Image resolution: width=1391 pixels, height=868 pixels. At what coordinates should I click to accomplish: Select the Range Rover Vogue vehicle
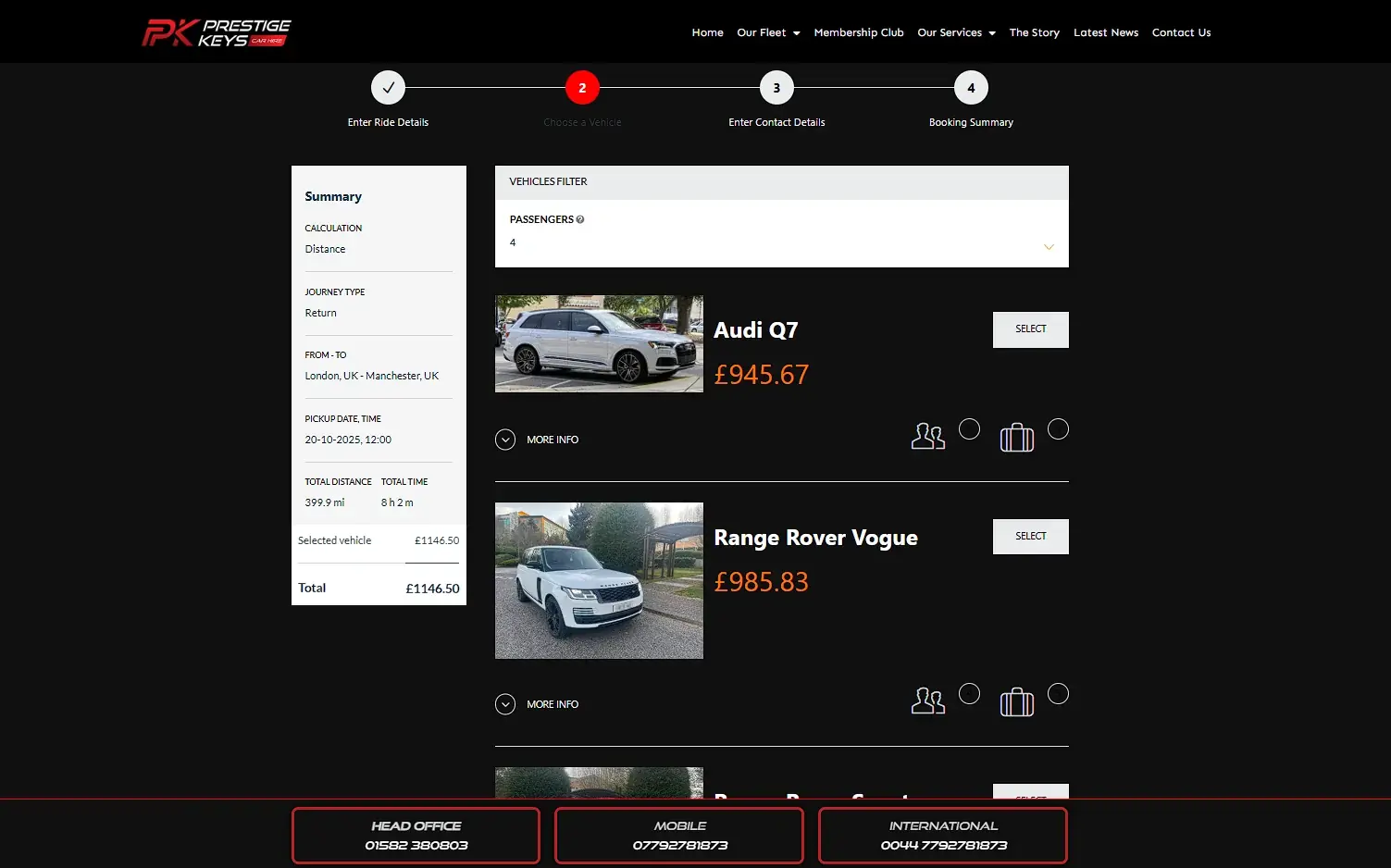1030,537
